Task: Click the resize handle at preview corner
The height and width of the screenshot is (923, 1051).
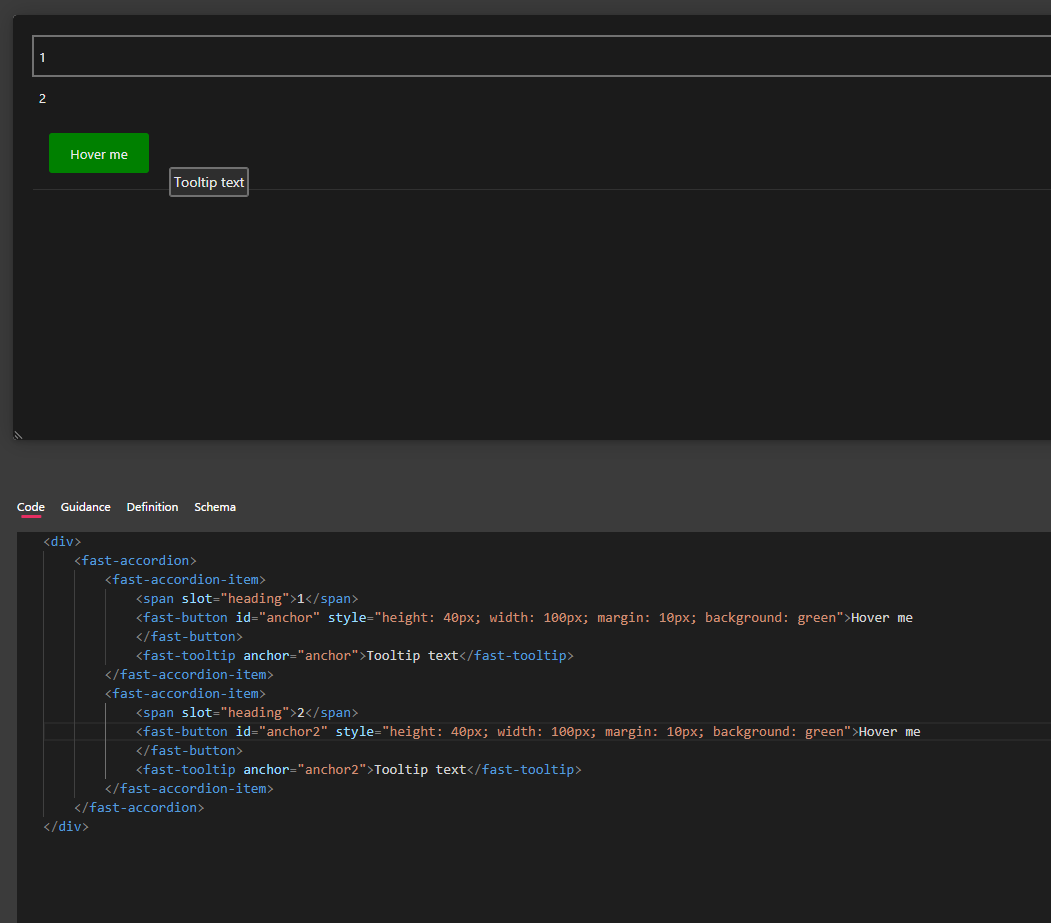Action: (x=17, y=434)
